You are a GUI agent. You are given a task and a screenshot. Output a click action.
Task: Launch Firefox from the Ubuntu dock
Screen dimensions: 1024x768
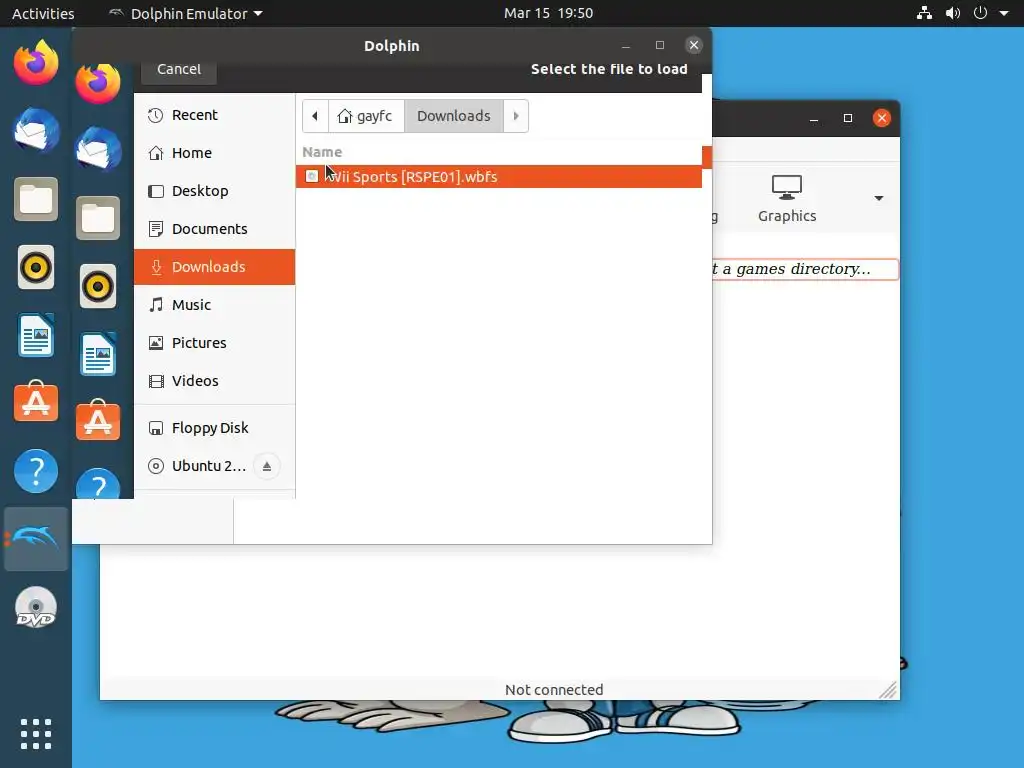[x=36, y=62]
